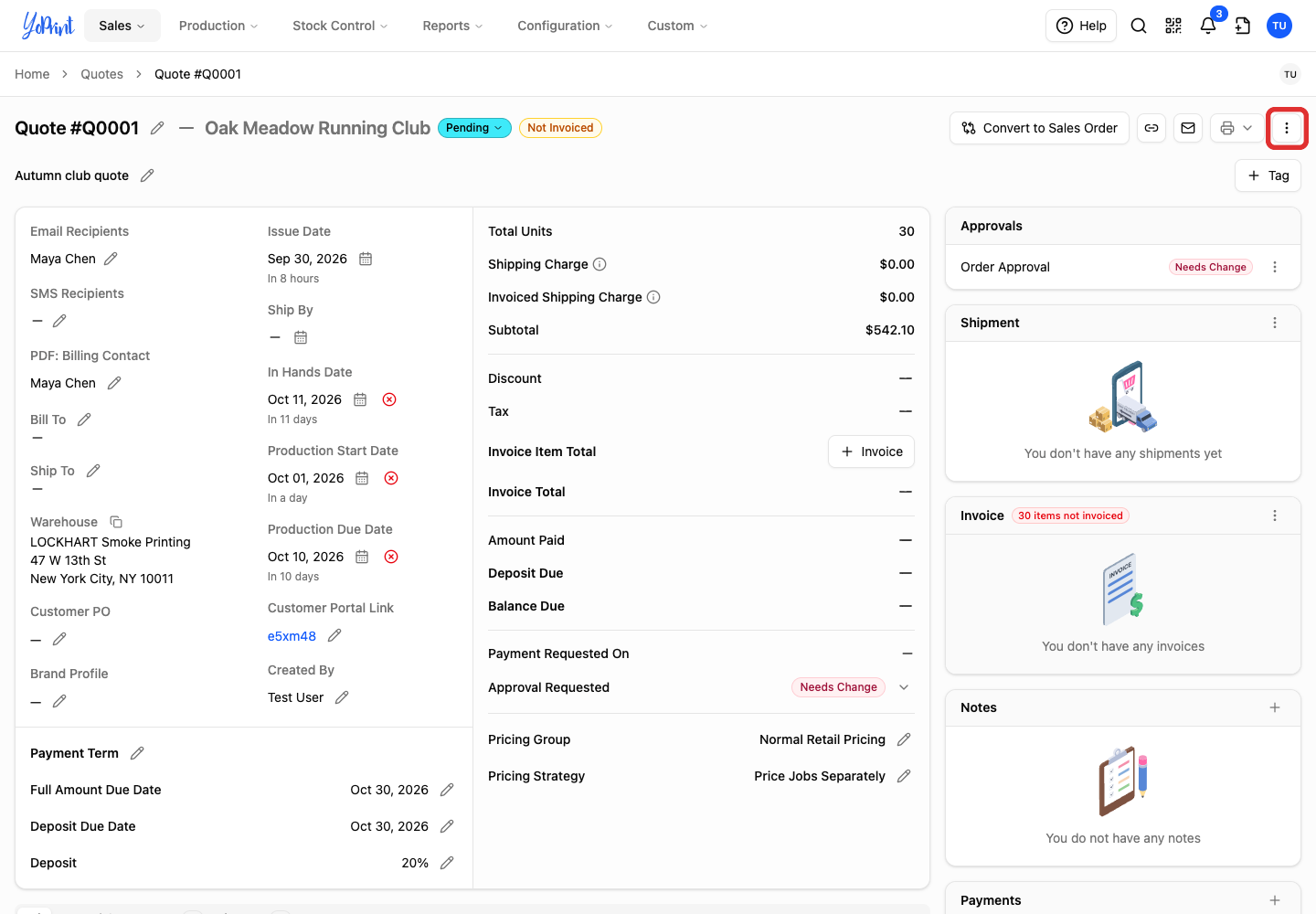Image resolution: width=1316 pixels, height=914 pixels.
Task: Clear the In Hands Date
Action: coord(389,399)
